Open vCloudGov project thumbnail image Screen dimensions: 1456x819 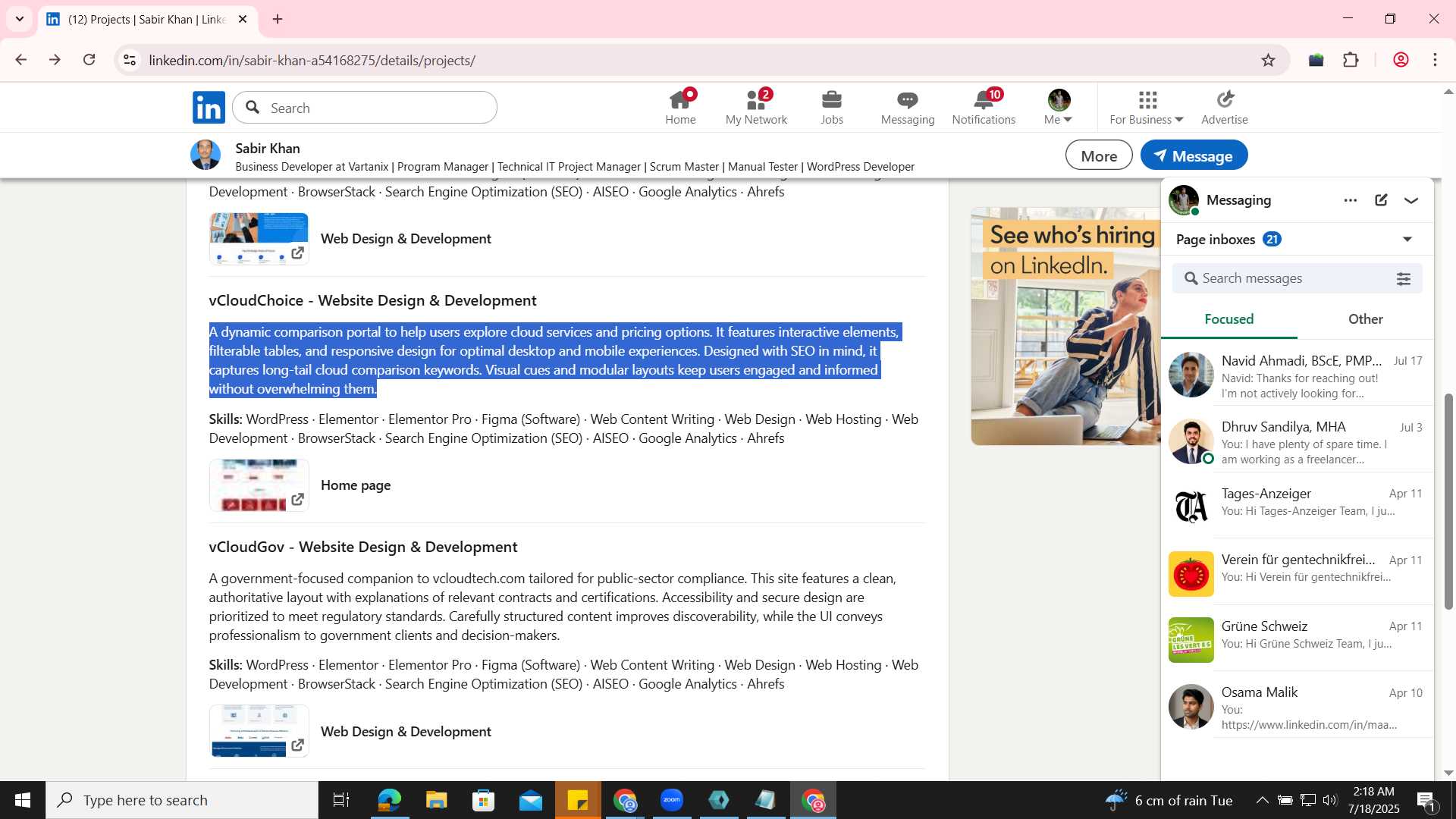(x=259, y=732)
